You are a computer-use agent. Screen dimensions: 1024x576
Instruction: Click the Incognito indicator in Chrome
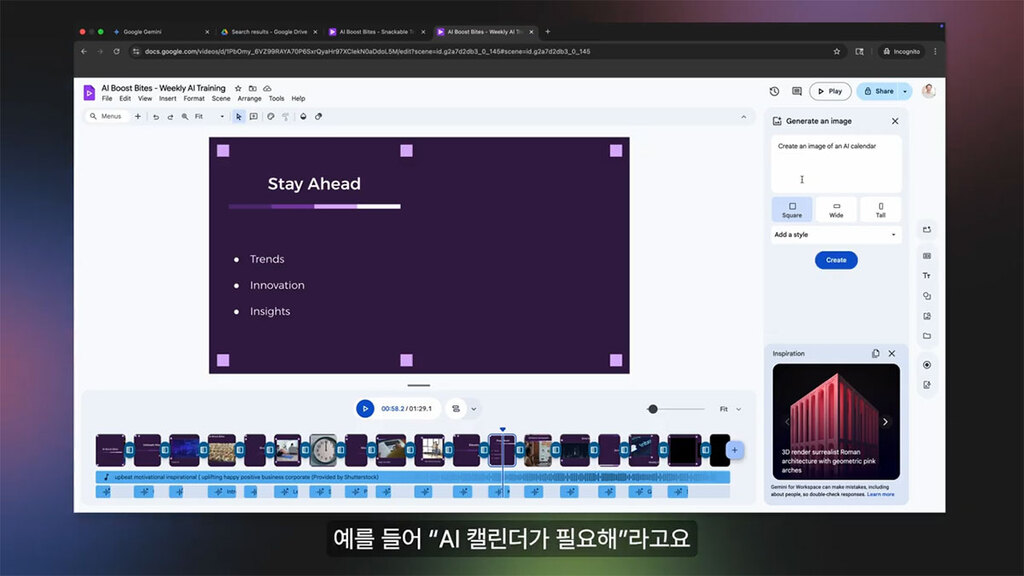click(901, 52)
